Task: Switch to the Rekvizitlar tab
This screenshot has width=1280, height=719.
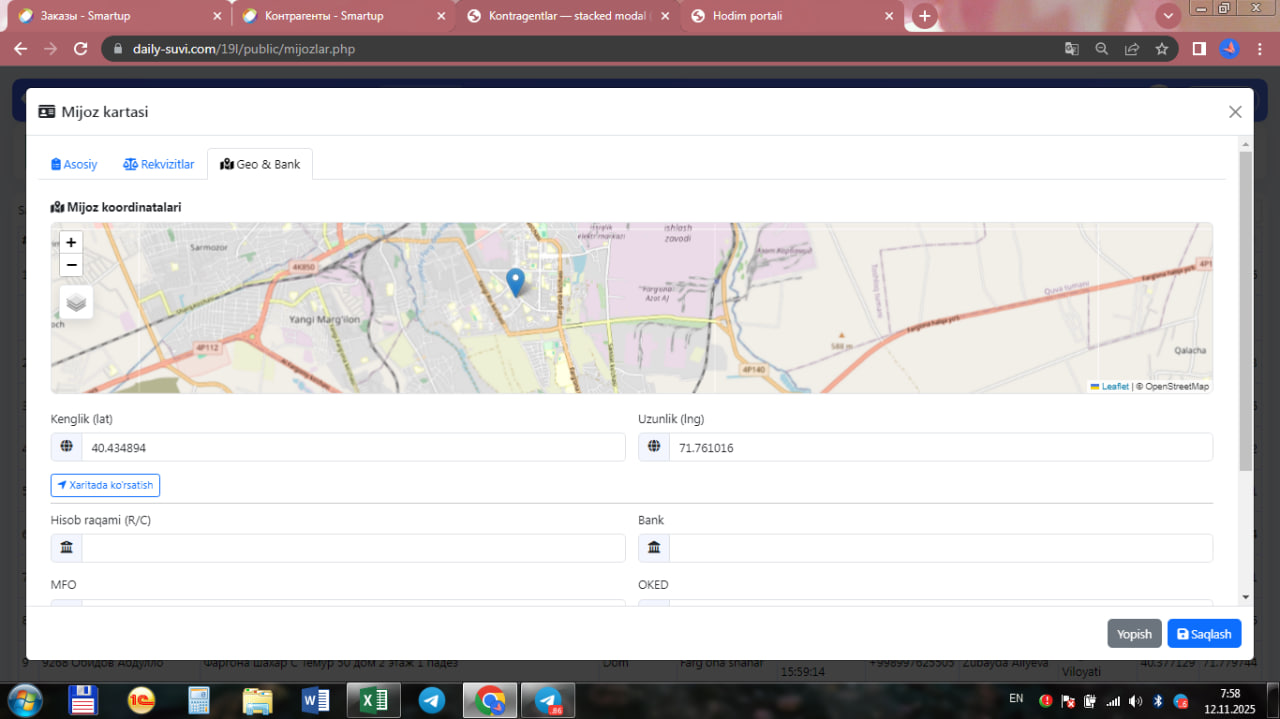Action: [158, 164]
